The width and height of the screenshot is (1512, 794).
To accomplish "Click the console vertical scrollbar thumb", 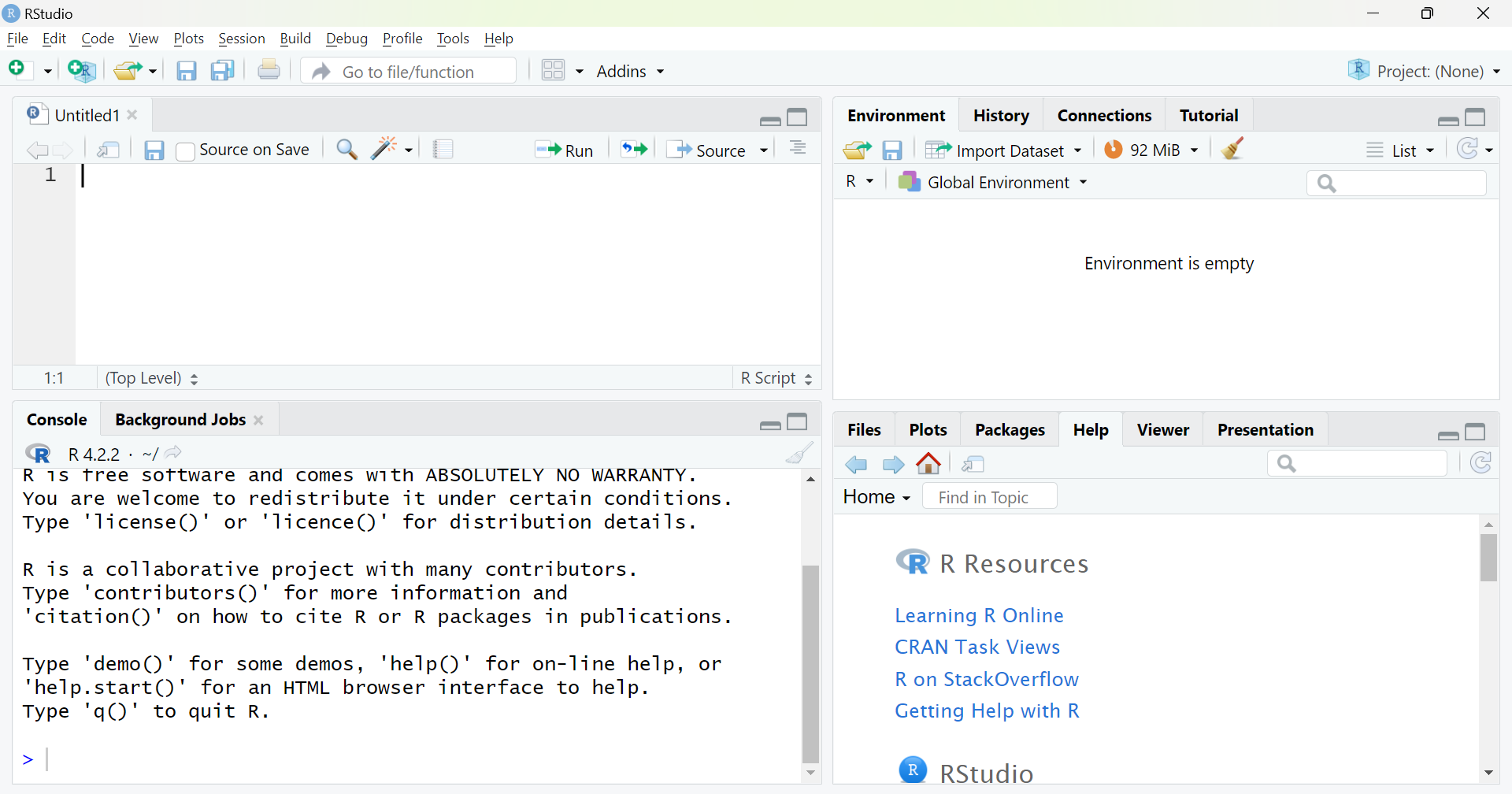I will (x=811, y=663).
